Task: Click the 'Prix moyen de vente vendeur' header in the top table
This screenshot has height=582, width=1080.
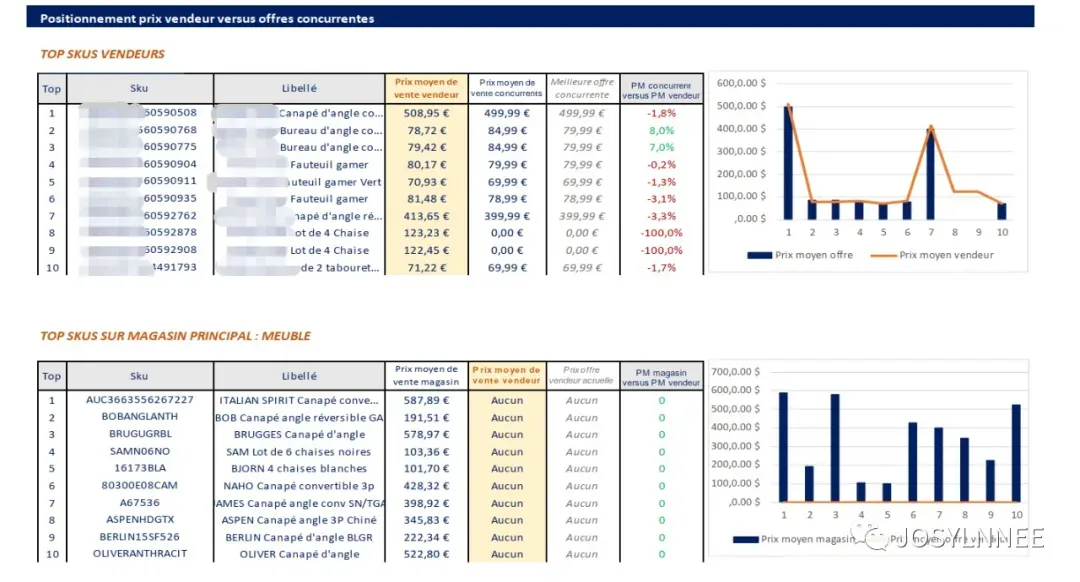Action: (x=426, y=88)
